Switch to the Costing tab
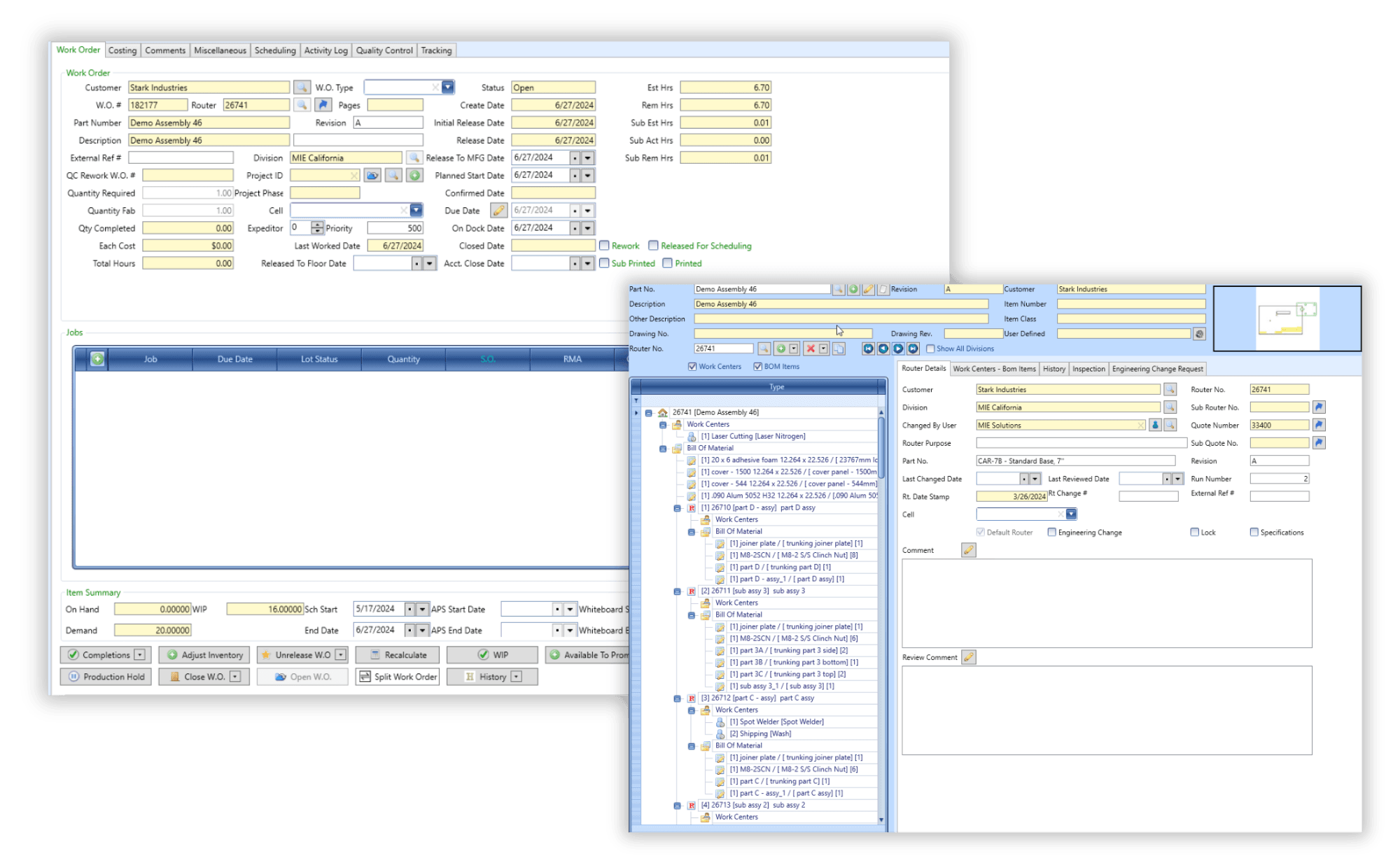 [x=122, y=50]
